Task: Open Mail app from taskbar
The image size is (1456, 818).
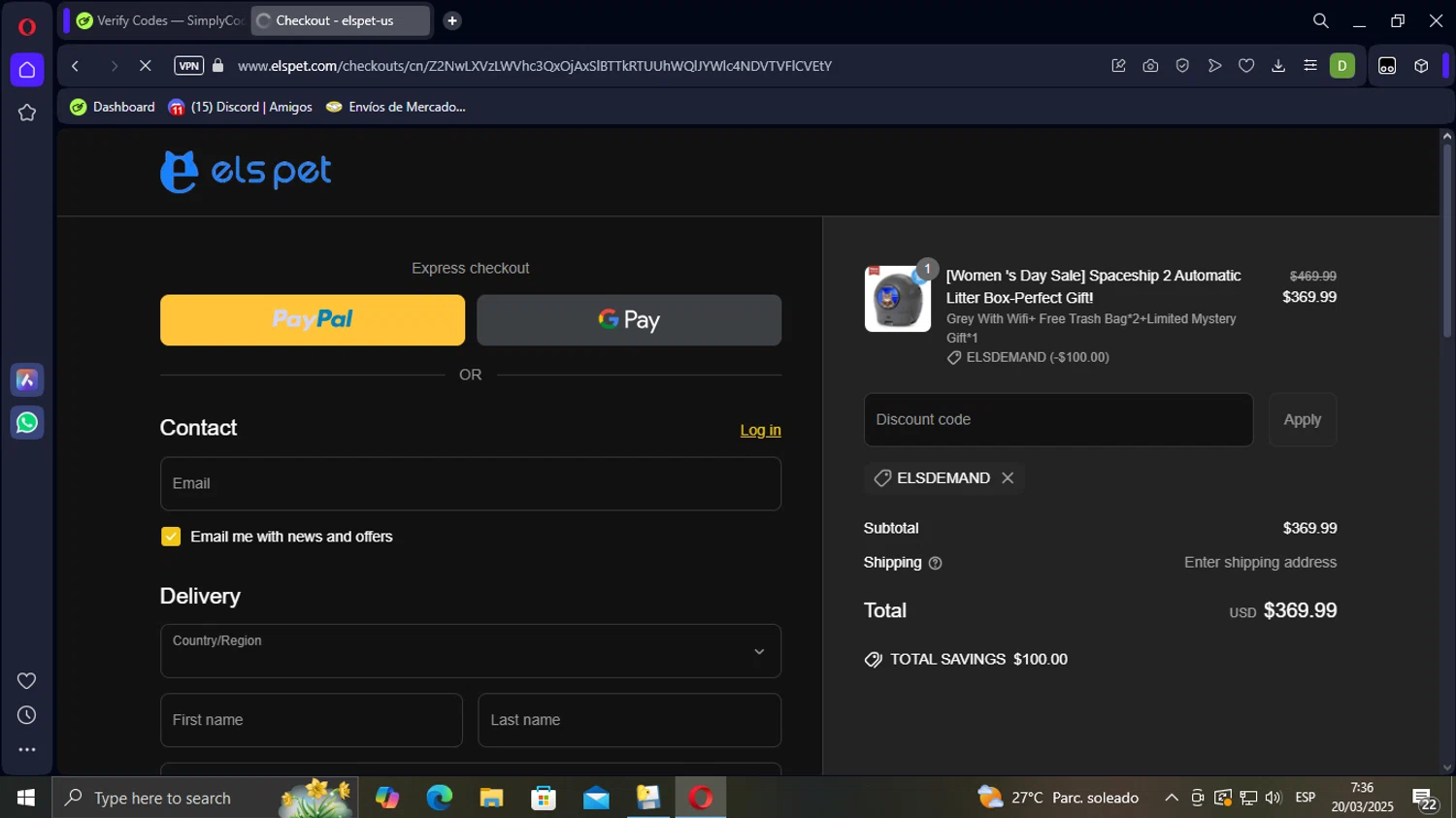Action: click(596, 798)
